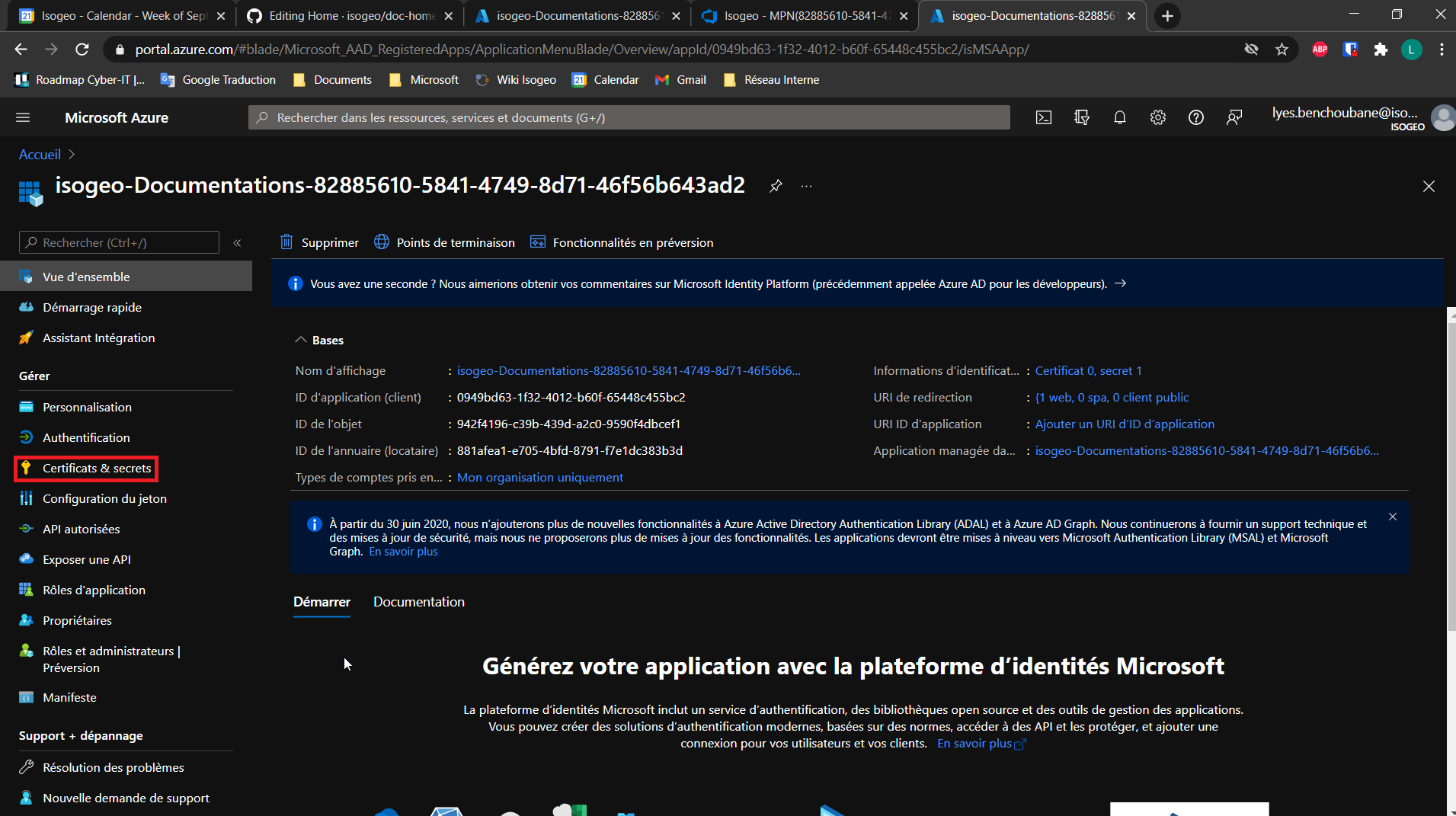Open Cloud Shell from the top bar

1044,117
